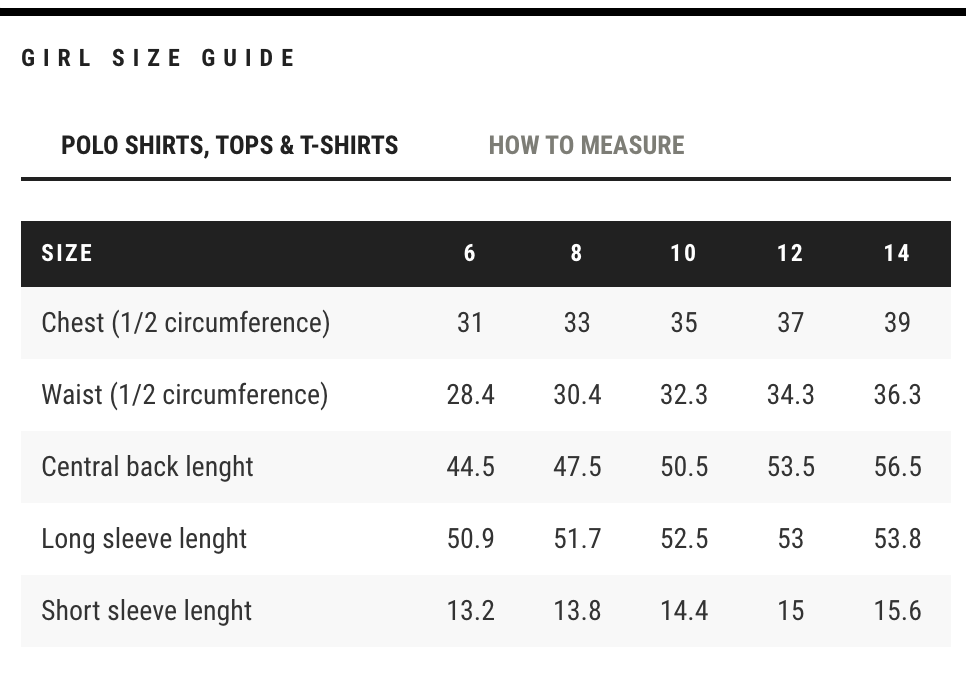This screenshot has height=676, width=966.
Task: Click central back value 56.5 for size 14
Action: click(897, 467)
